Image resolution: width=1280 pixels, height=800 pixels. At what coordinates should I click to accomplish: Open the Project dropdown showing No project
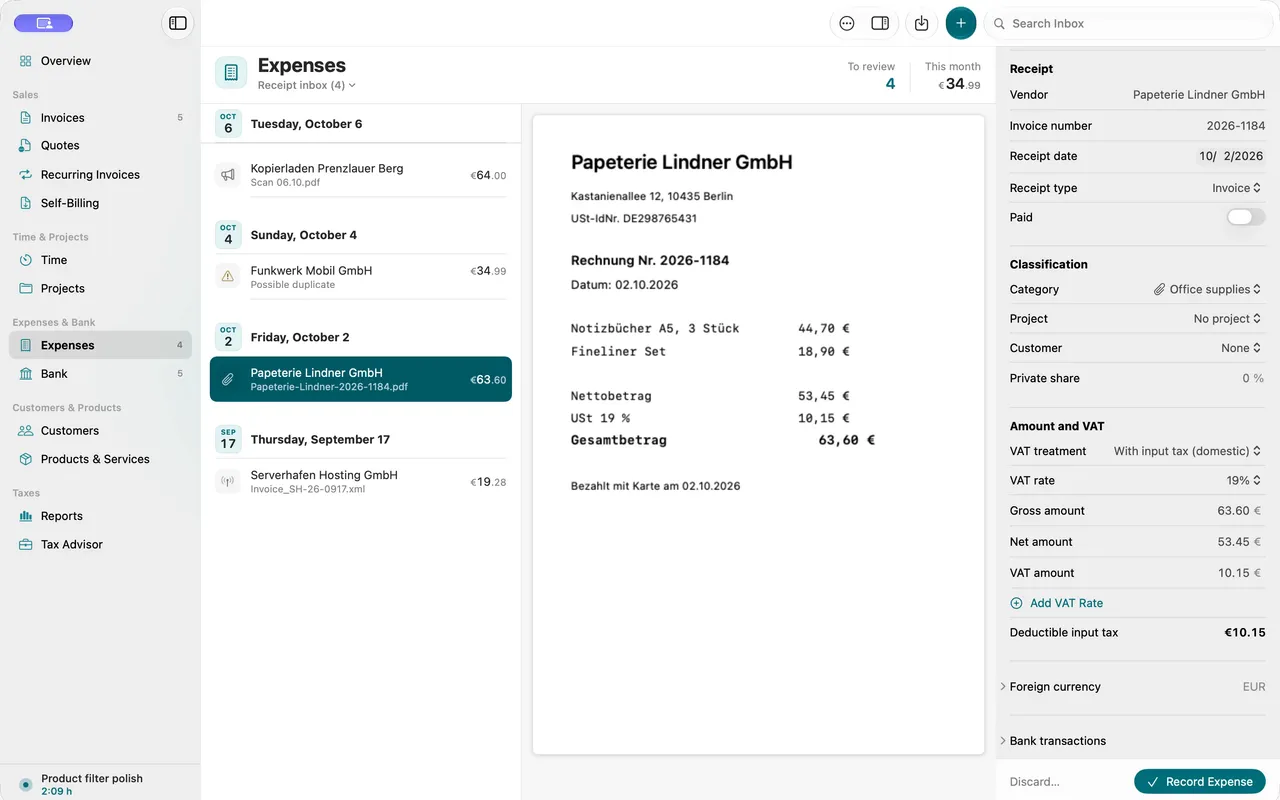(x=1228, y=319)
